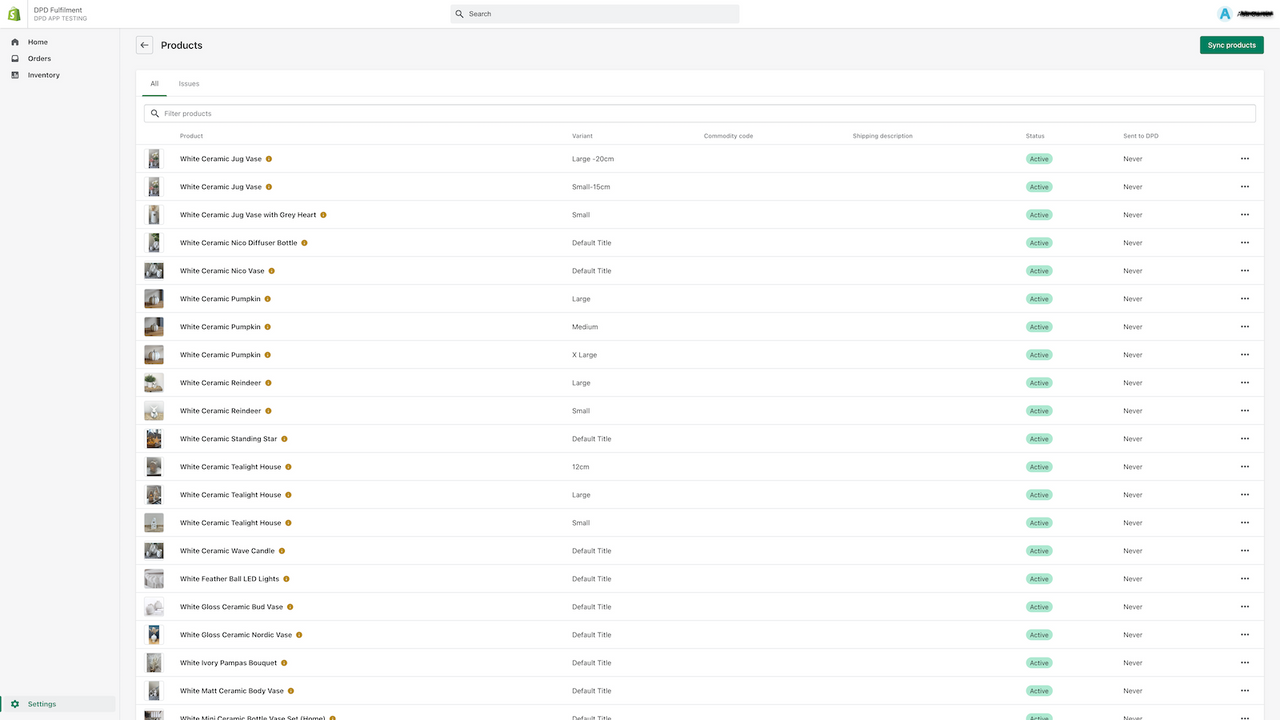
Task: Select the All products tab
Action: [154, 84]
